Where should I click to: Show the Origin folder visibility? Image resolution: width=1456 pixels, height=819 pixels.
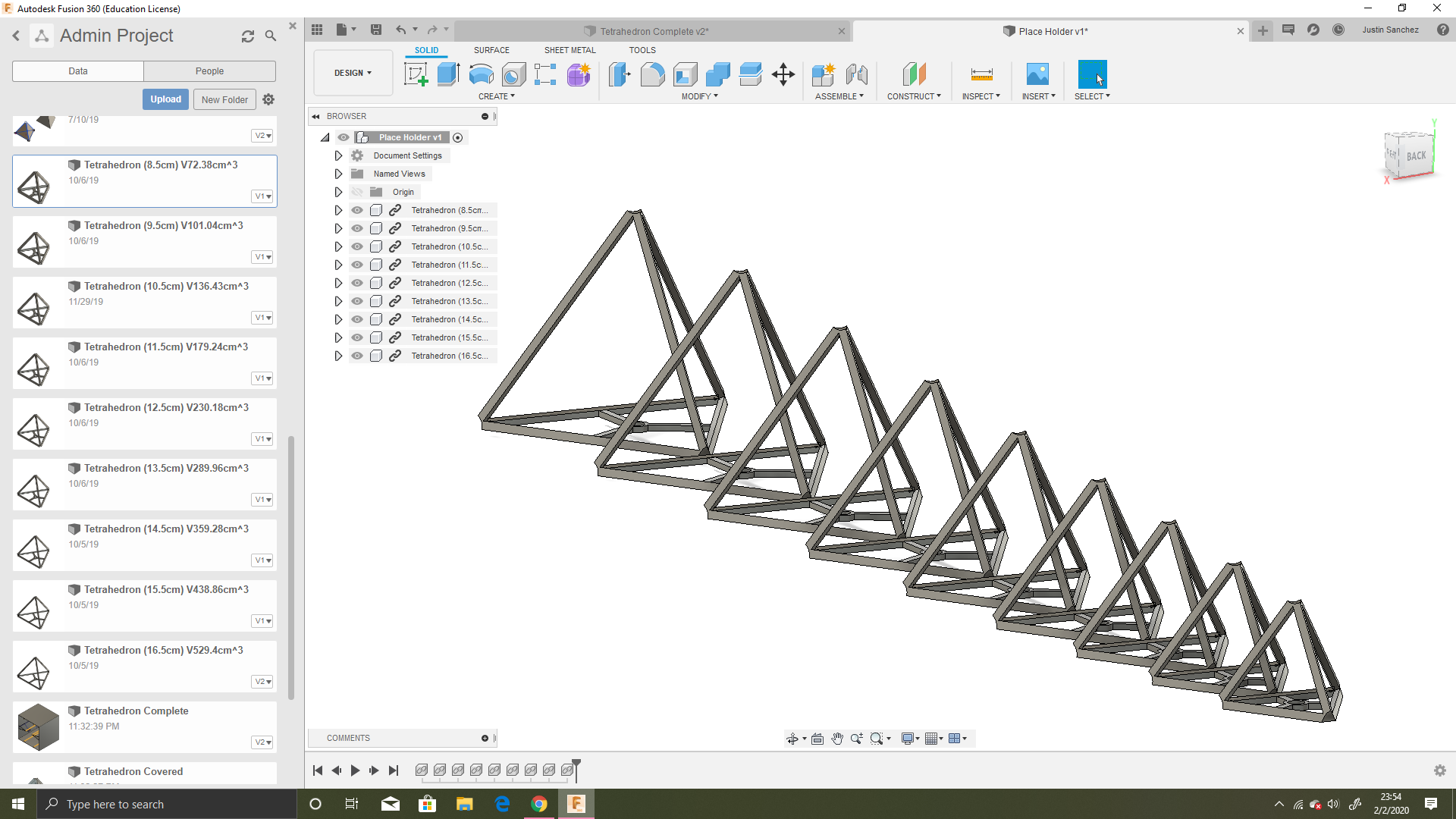pyautogui.click(x=357, y=192)
